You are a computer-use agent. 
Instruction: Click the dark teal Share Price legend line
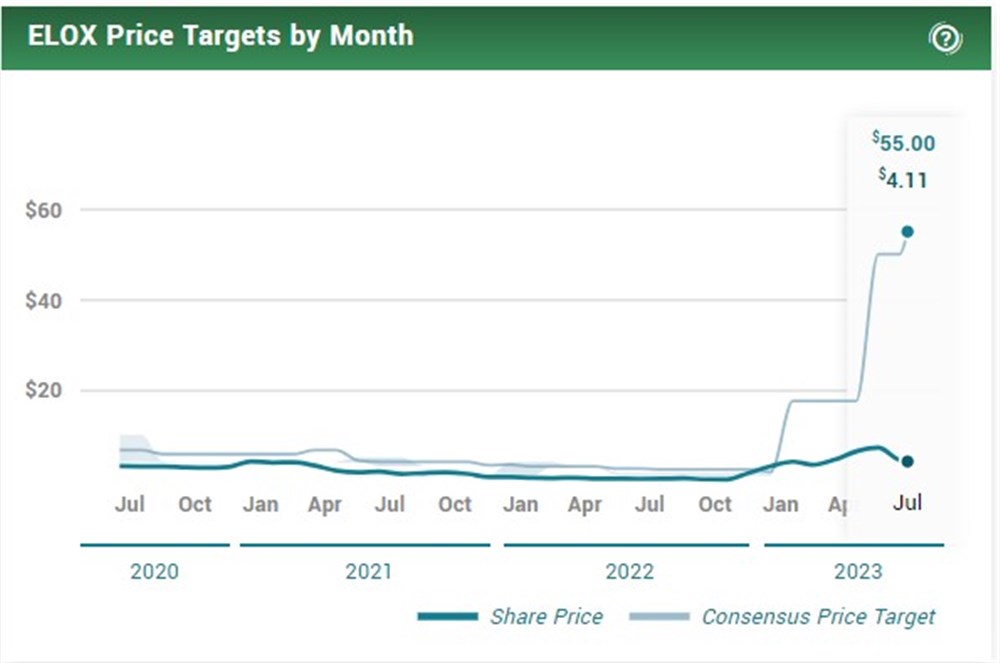[447, 616]
